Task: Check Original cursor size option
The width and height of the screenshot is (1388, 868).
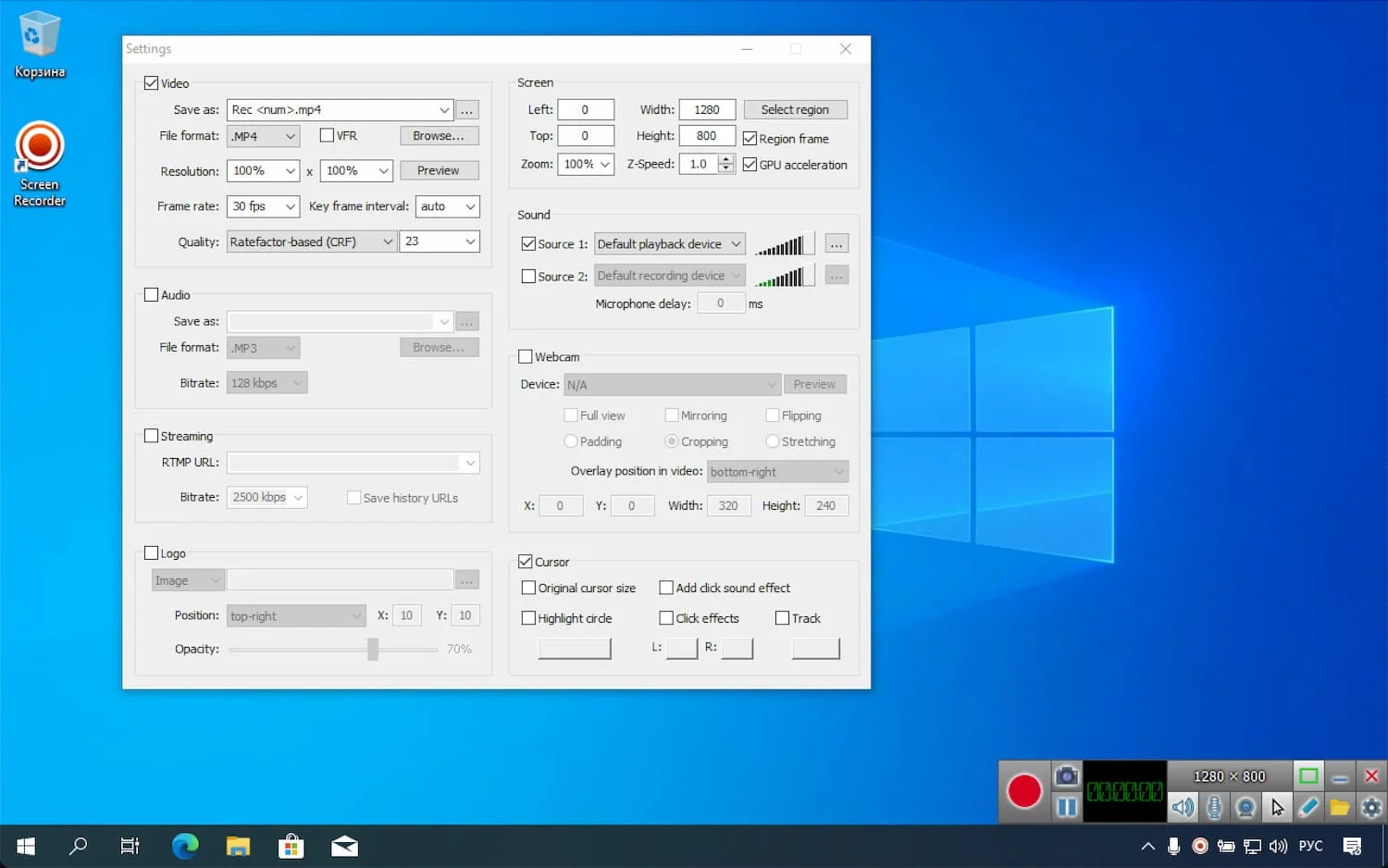Action: (x=528, y=588)
